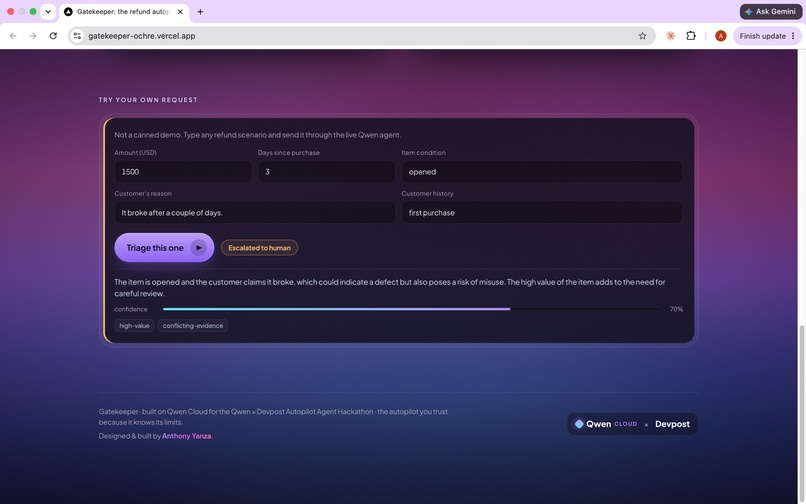Bookmark this page with the star
Viewport: 806px width, 504px height.
point(642,36)
